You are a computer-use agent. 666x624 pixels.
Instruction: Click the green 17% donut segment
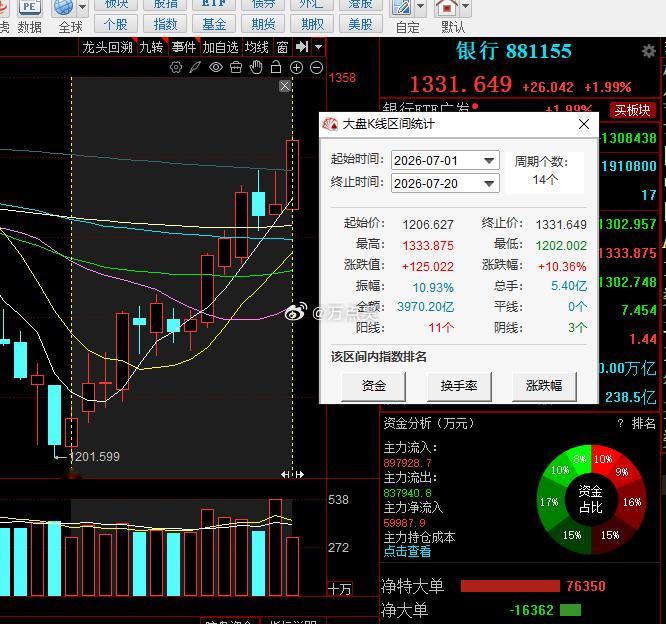click(549, 502)
